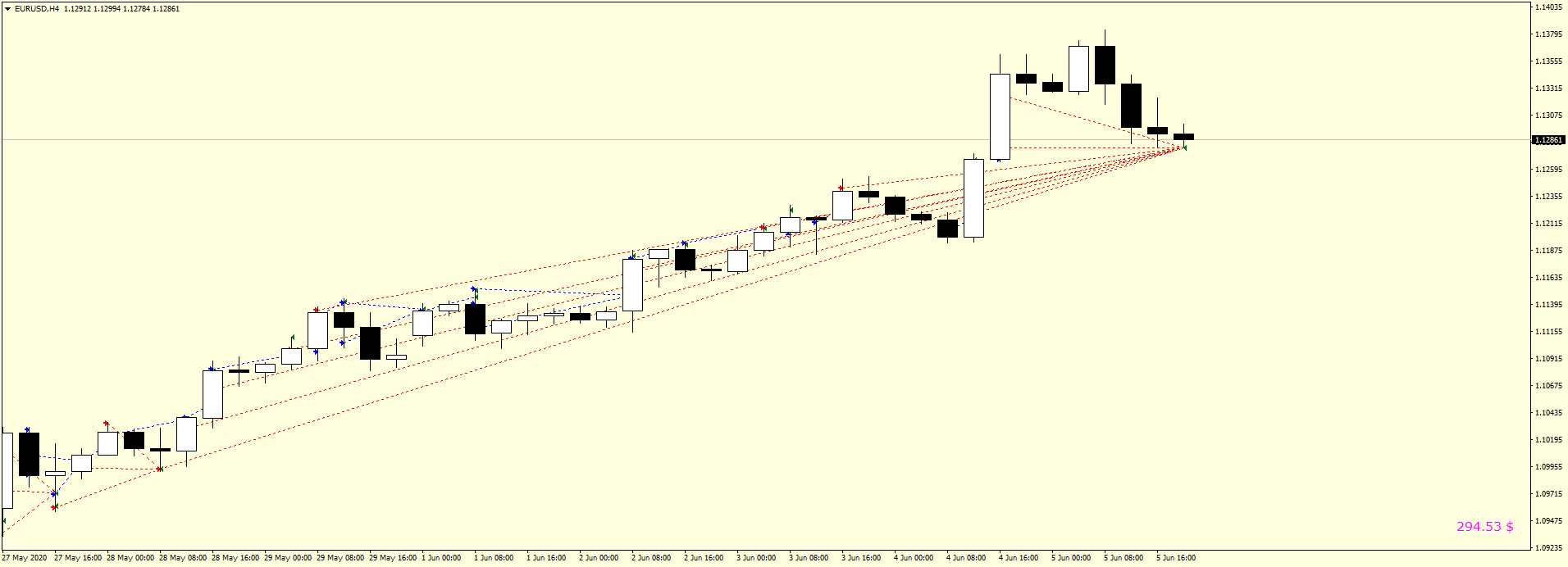Click the 3 Jun 08:00 time label
Screen dimensions: 1568x567
click(809, 558)
